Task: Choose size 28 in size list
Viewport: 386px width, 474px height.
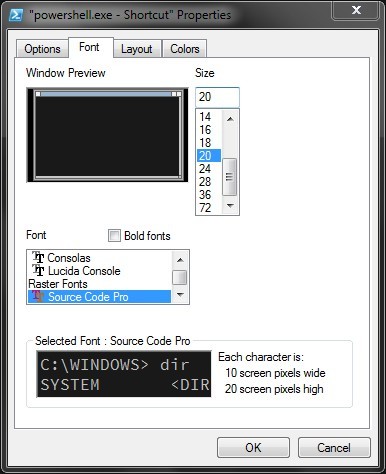Action: point(209,182)
